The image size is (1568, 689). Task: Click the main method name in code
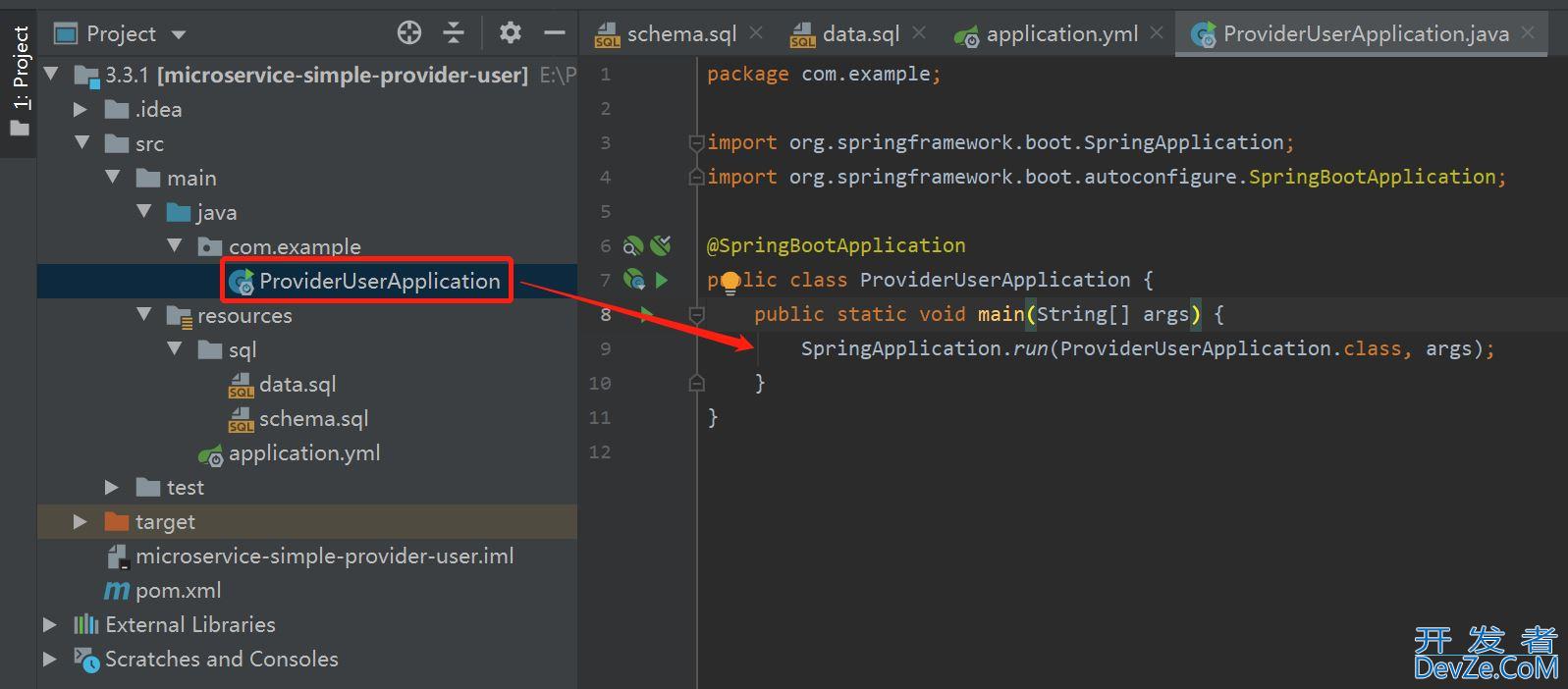[x=1001, y=314]
